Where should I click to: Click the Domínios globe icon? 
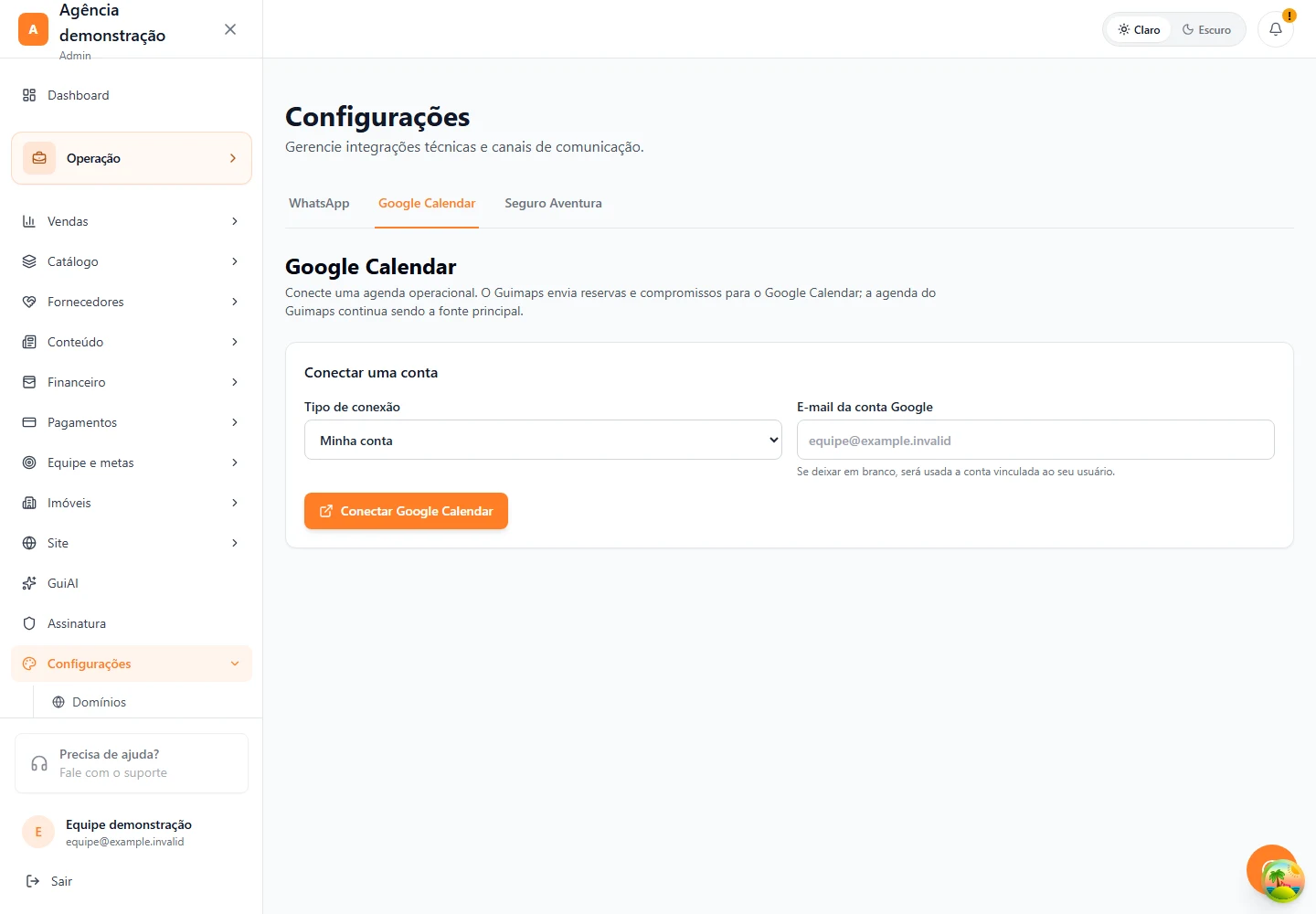coord(58,702)
